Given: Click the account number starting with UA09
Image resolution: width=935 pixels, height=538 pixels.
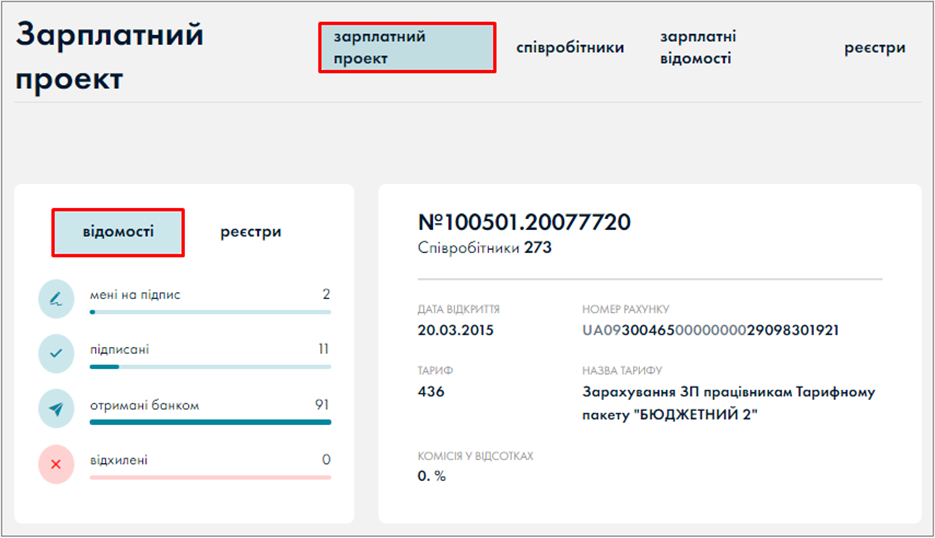Looking at the screenshot, I should 710,330.
